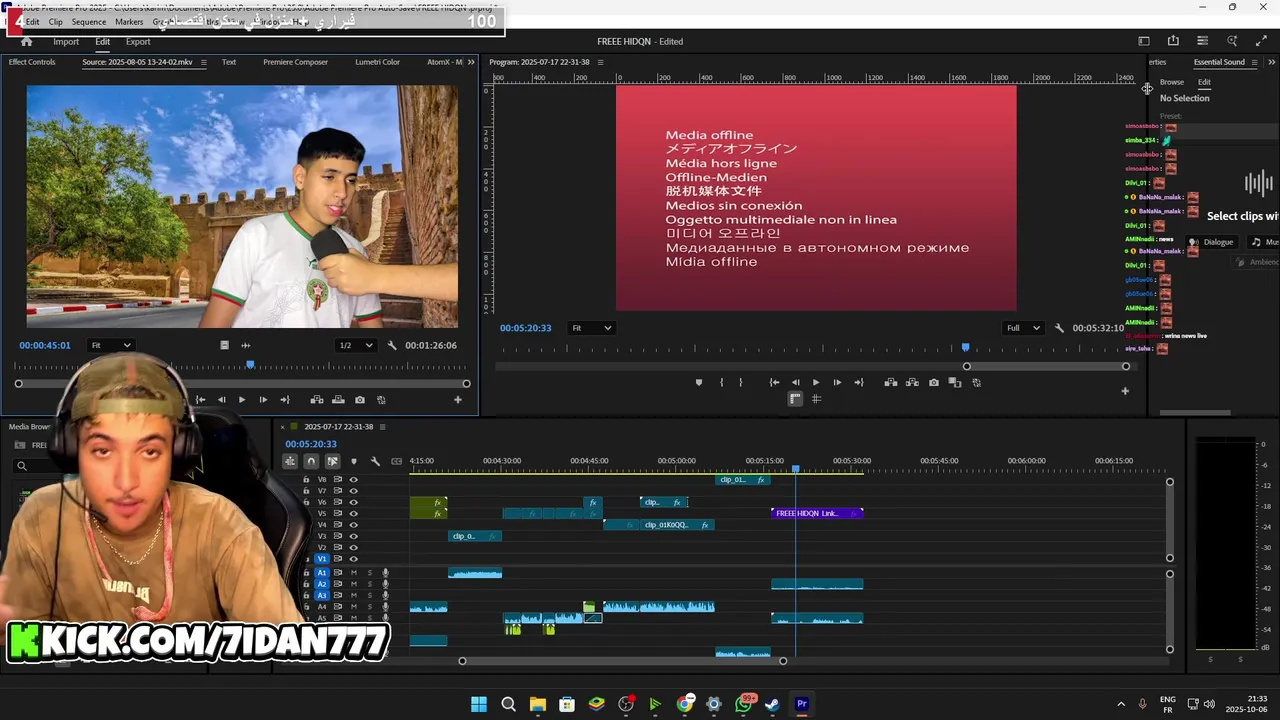Go to Out point in Program monitor
This screenshot has width=1280, height=720.
pyautogui.click(x=859, y=382)
